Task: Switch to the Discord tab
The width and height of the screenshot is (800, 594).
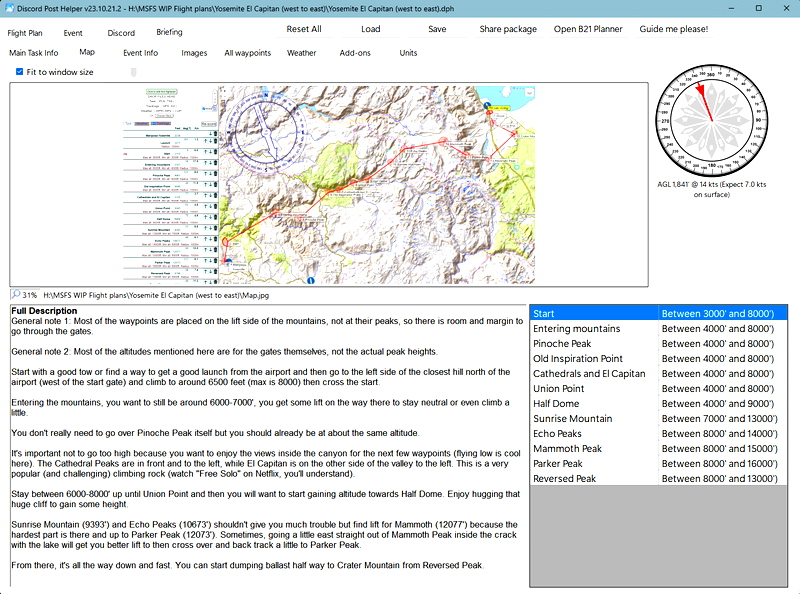Action: (121, 32)
